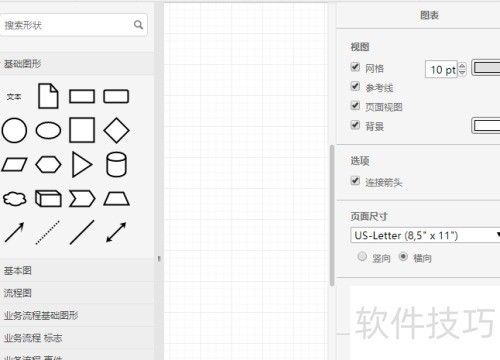Select the 竖向 portrait radio button
The width and height of the screenshot is (500, 360).
click(x=362, y=257)
